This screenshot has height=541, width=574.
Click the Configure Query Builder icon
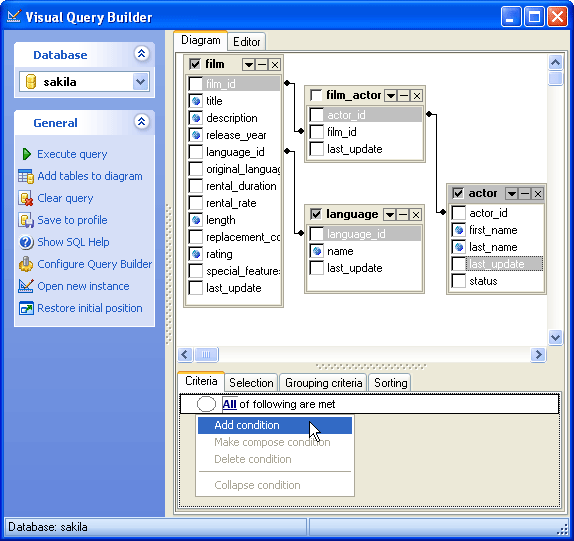(26, 264)
